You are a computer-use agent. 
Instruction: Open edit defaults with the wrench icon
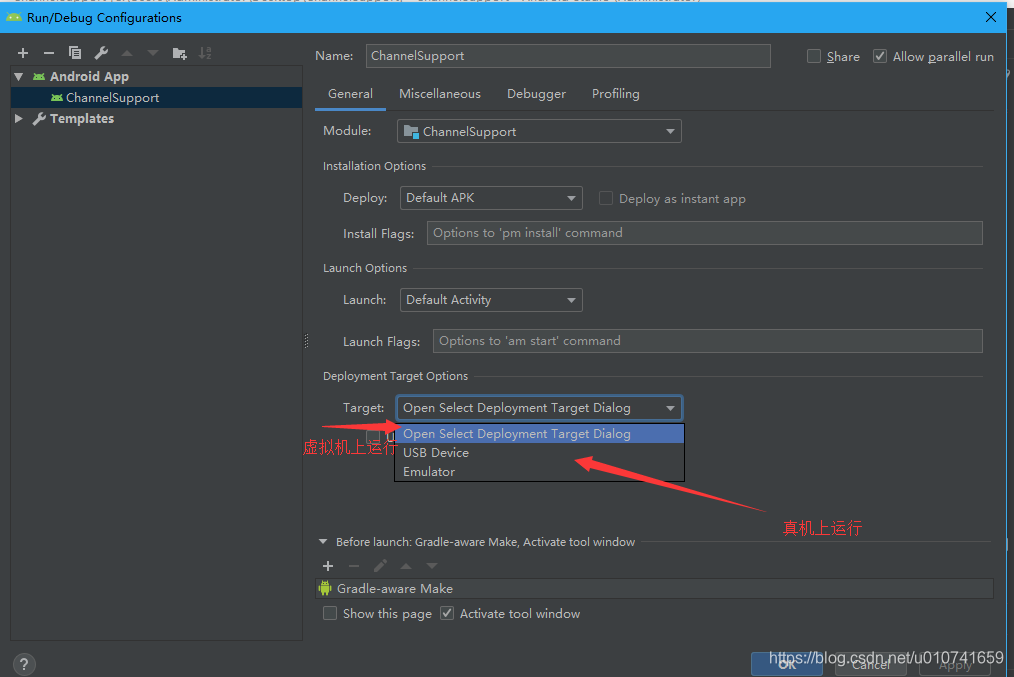point(100,52)
